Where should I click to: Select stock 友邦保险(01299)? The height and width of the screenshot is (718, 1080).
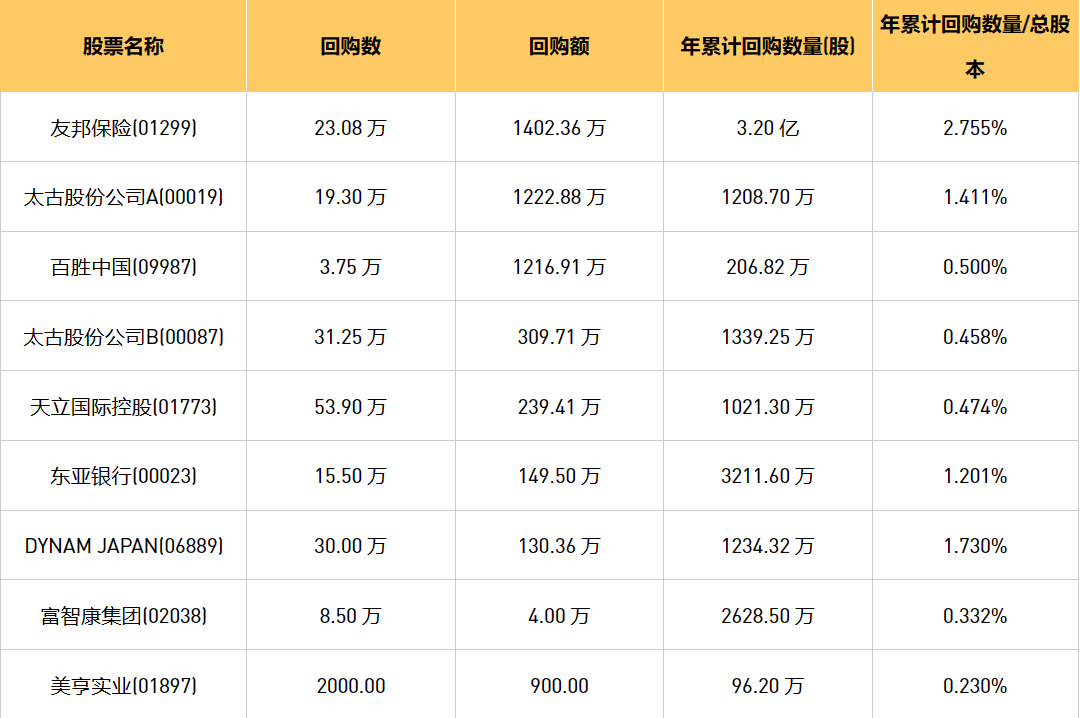(123, 128)
